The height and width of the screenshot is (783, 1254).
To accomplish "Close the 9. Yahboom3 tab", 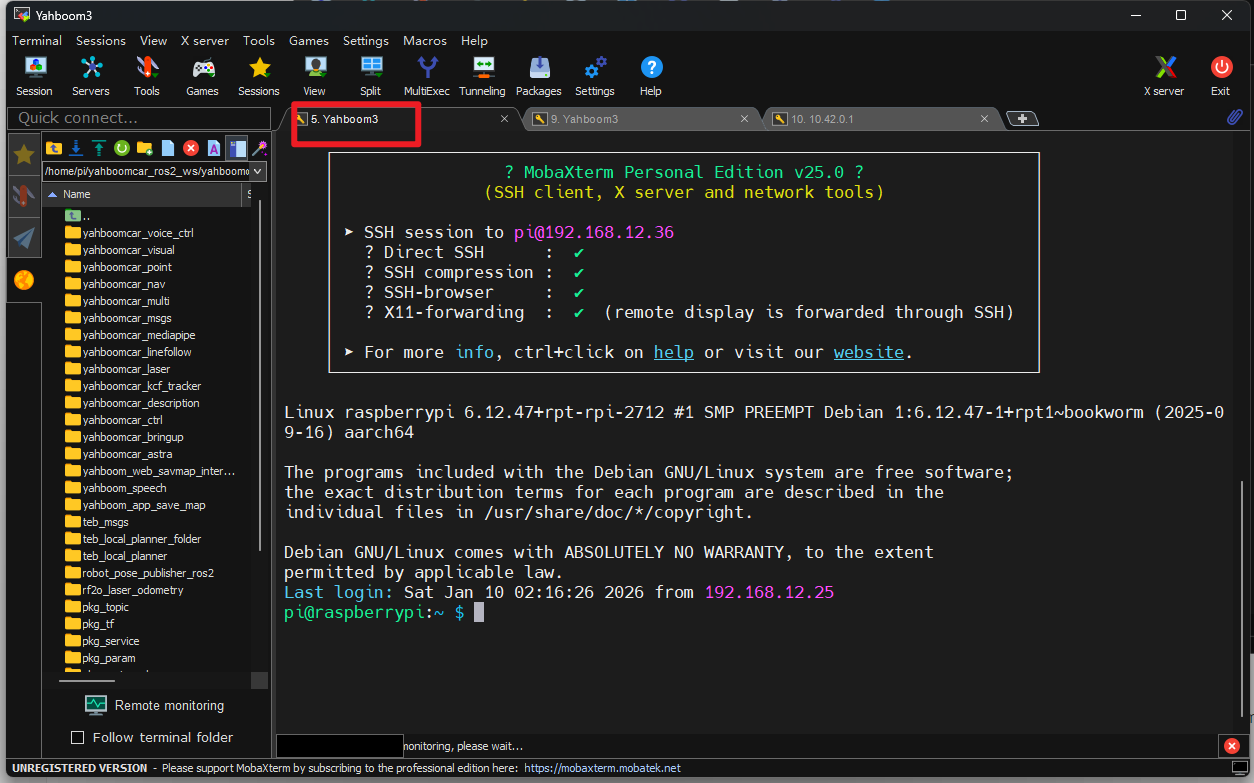I will (744, 119).
